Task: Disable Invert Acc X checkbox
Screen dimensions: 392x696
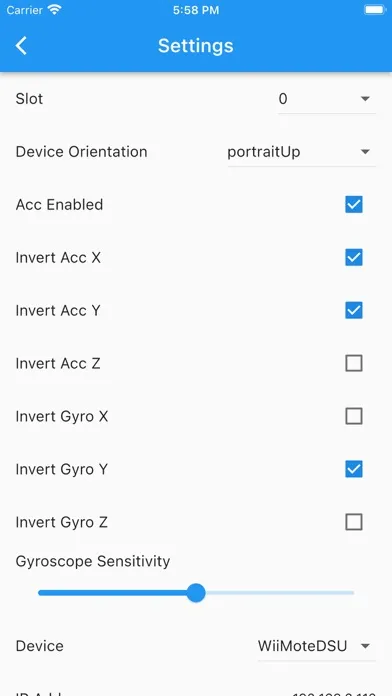Action: click(354, 257)
